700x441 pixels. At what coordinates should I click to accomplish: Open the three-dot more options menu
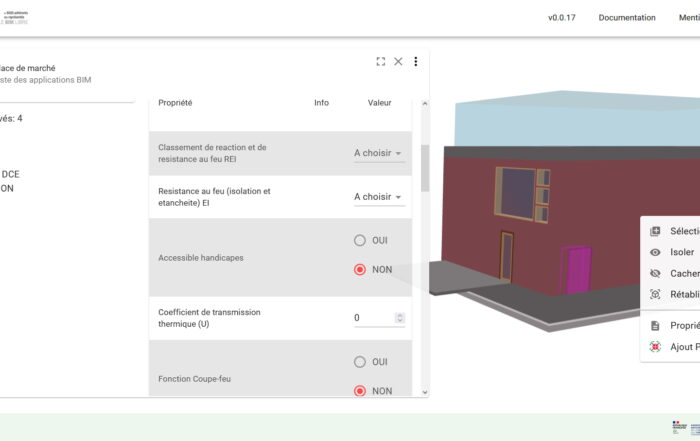(x=416, y=61)
